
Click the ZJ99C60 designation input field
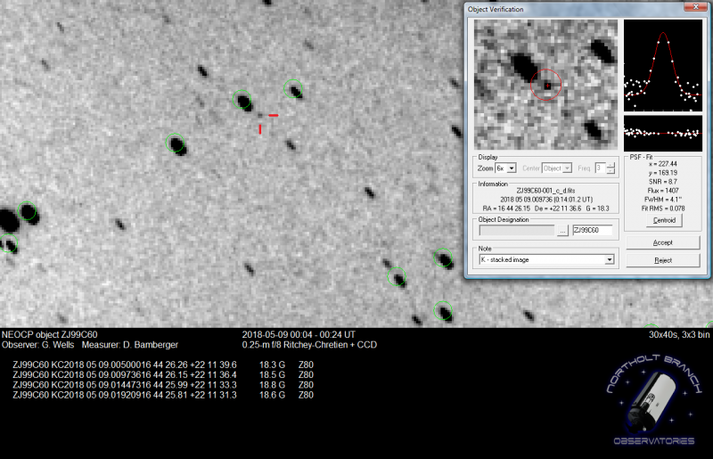click(591, 230)
